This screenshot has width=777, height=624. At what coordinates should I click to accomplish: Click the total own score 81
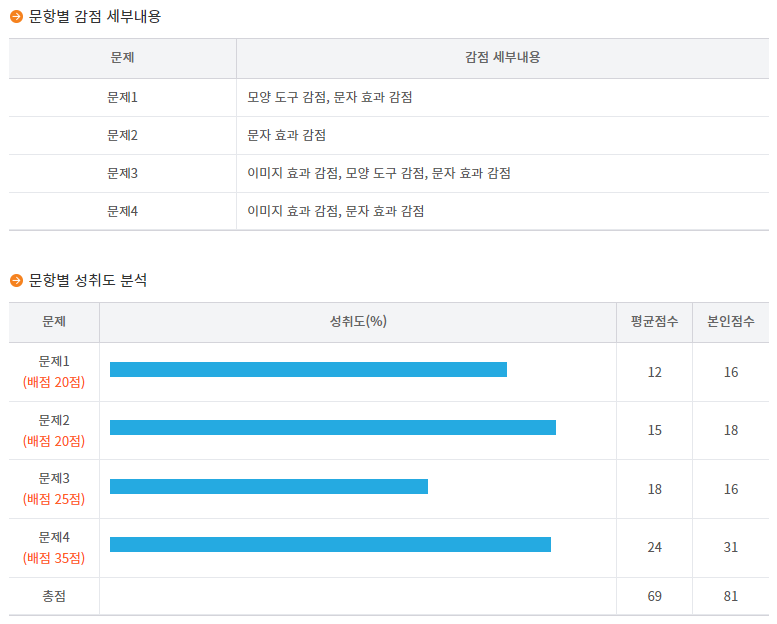tap(731, 596)
